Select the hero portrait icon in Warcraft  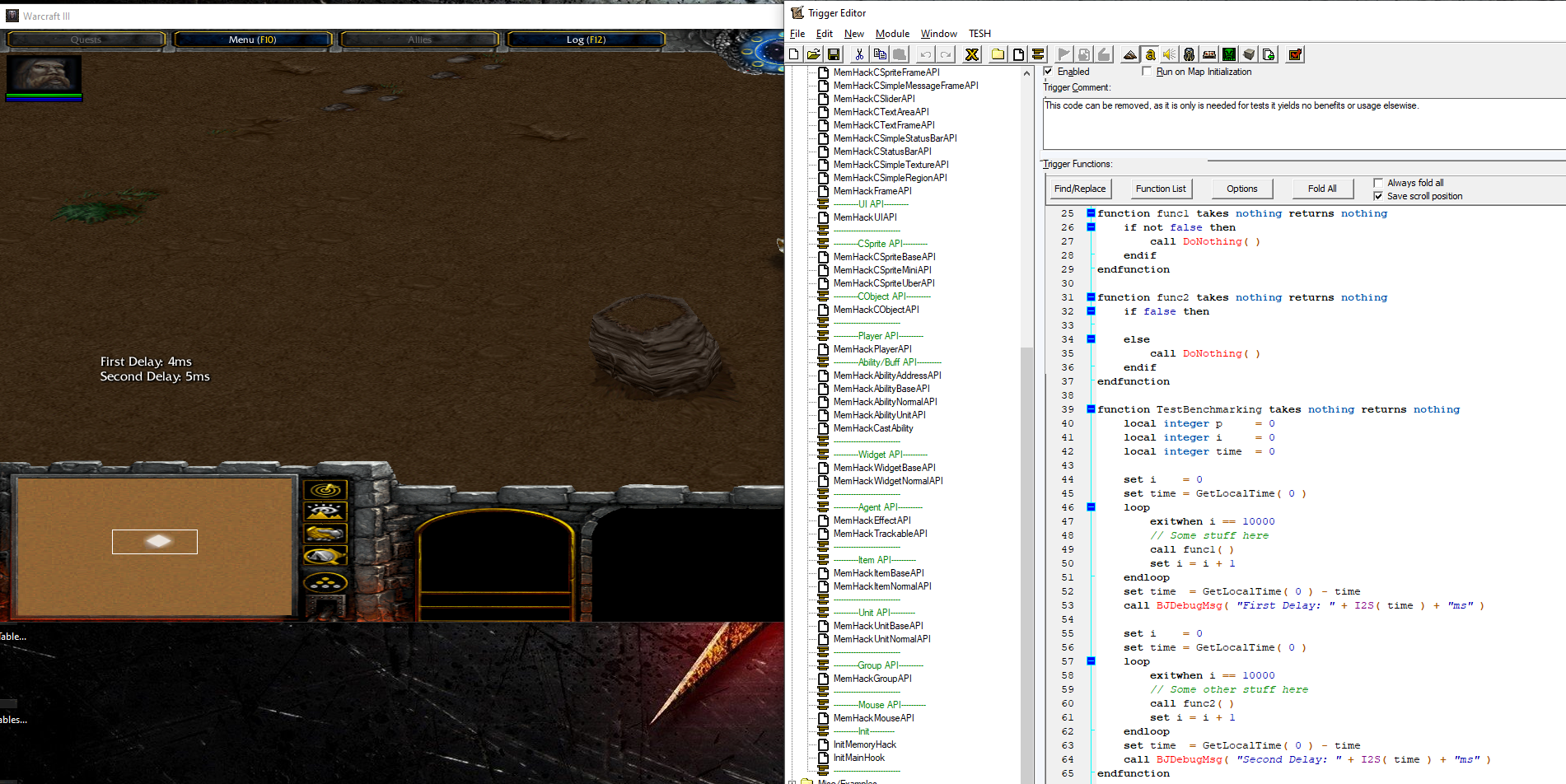tap(44, 74)
